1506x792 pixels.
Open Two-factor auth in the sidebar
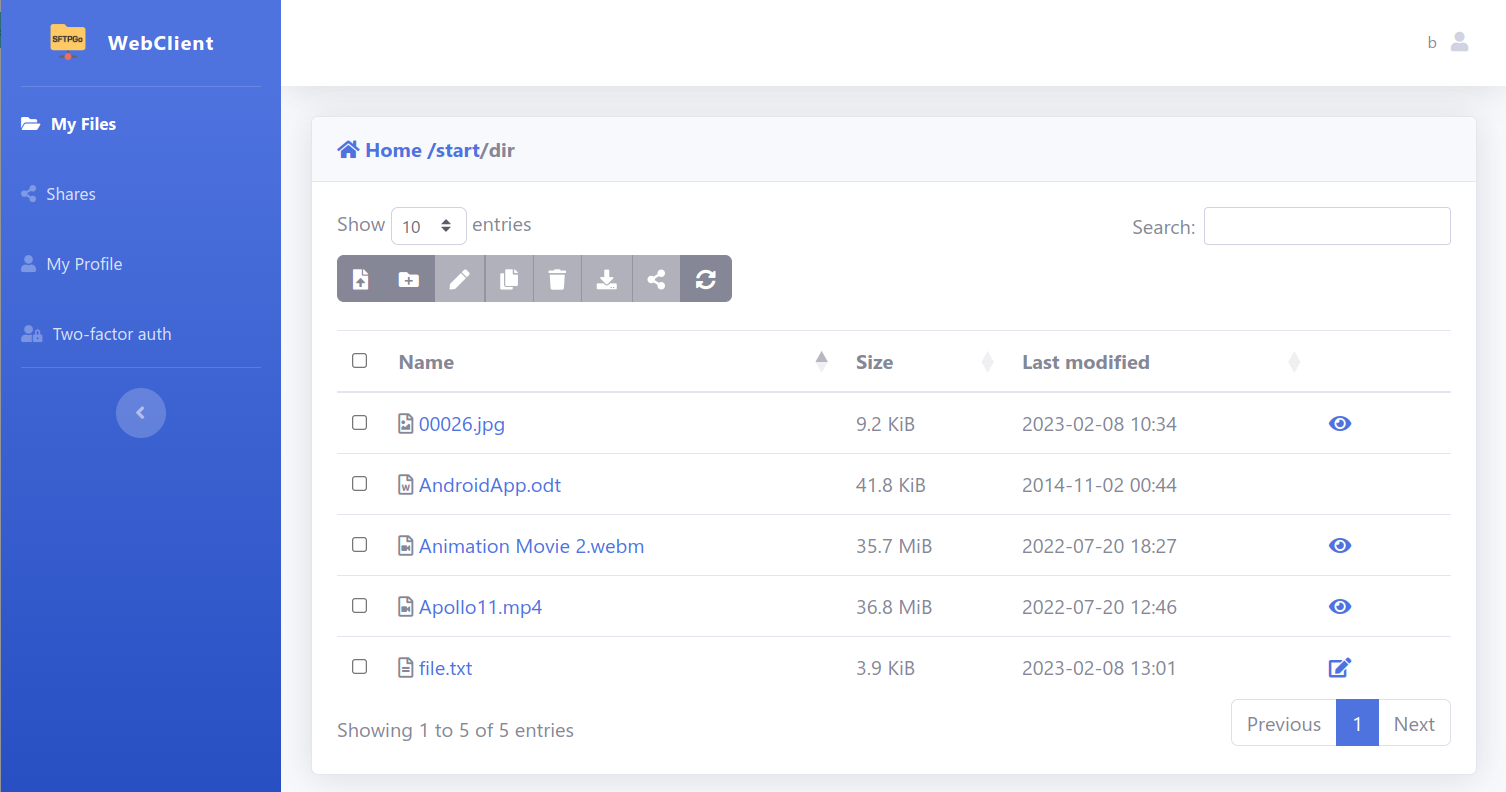[111, 334]
